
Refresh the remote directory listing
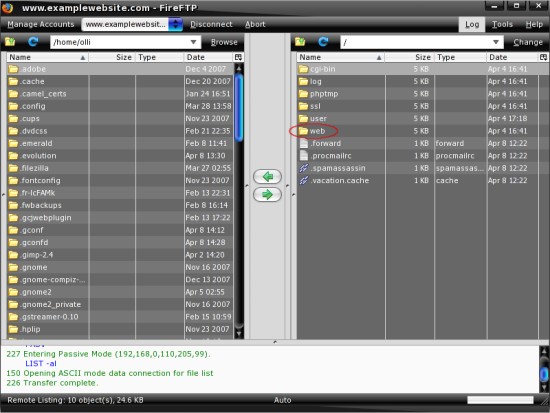click(x=323, y=42)
